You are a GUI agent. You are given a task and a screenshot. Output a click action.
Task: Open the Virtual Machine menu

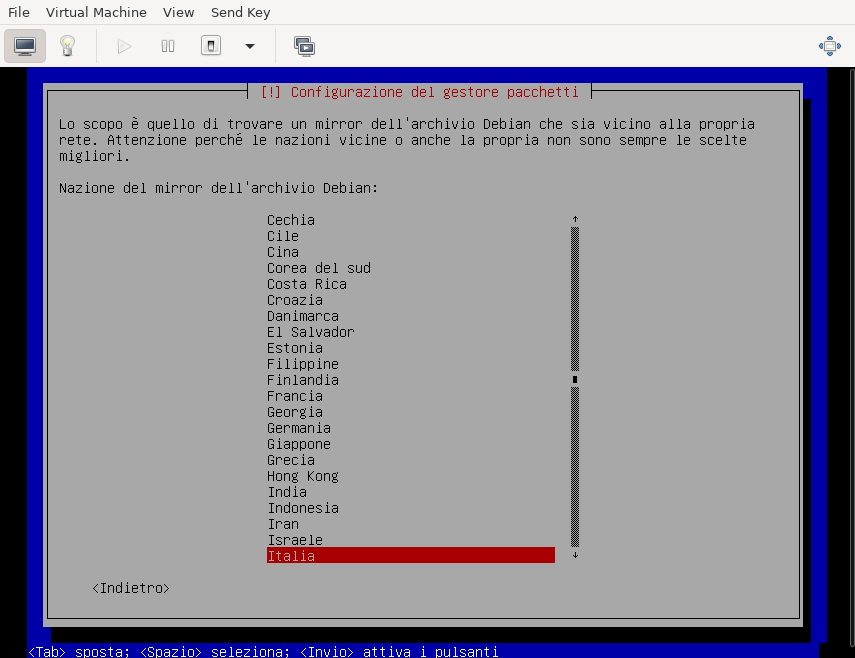tap(96, 12)
